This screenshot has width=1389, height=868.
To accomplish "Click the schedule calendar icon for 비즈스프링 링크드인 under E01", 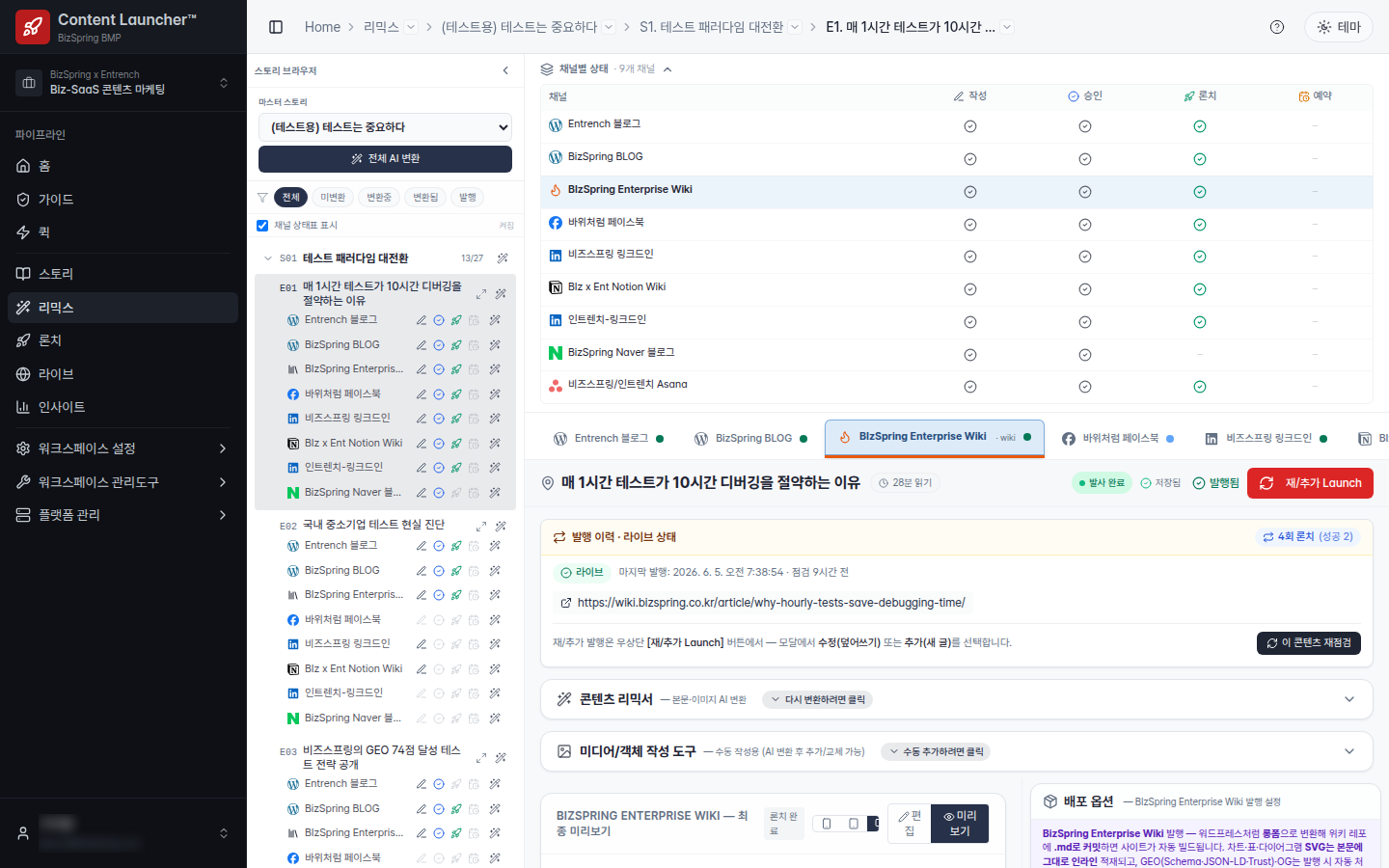I will (474, 419).
